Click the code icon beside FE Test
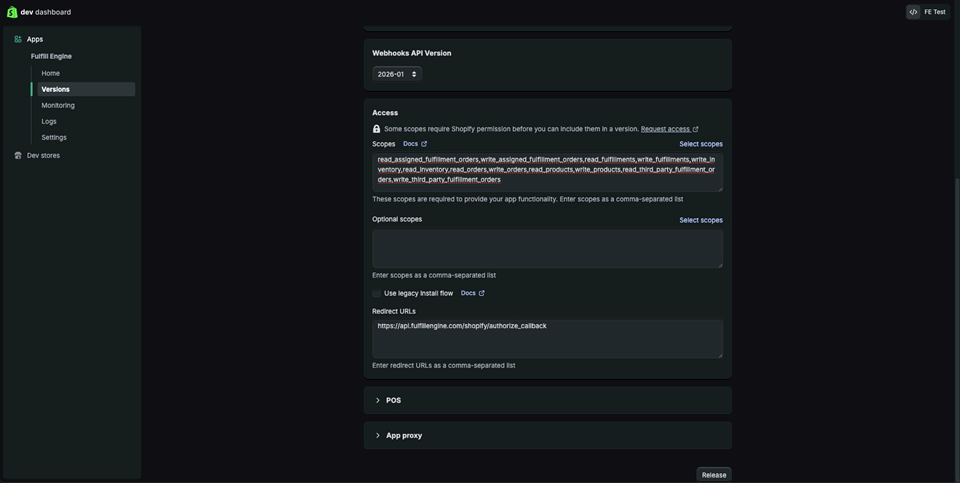 [913, 12]
